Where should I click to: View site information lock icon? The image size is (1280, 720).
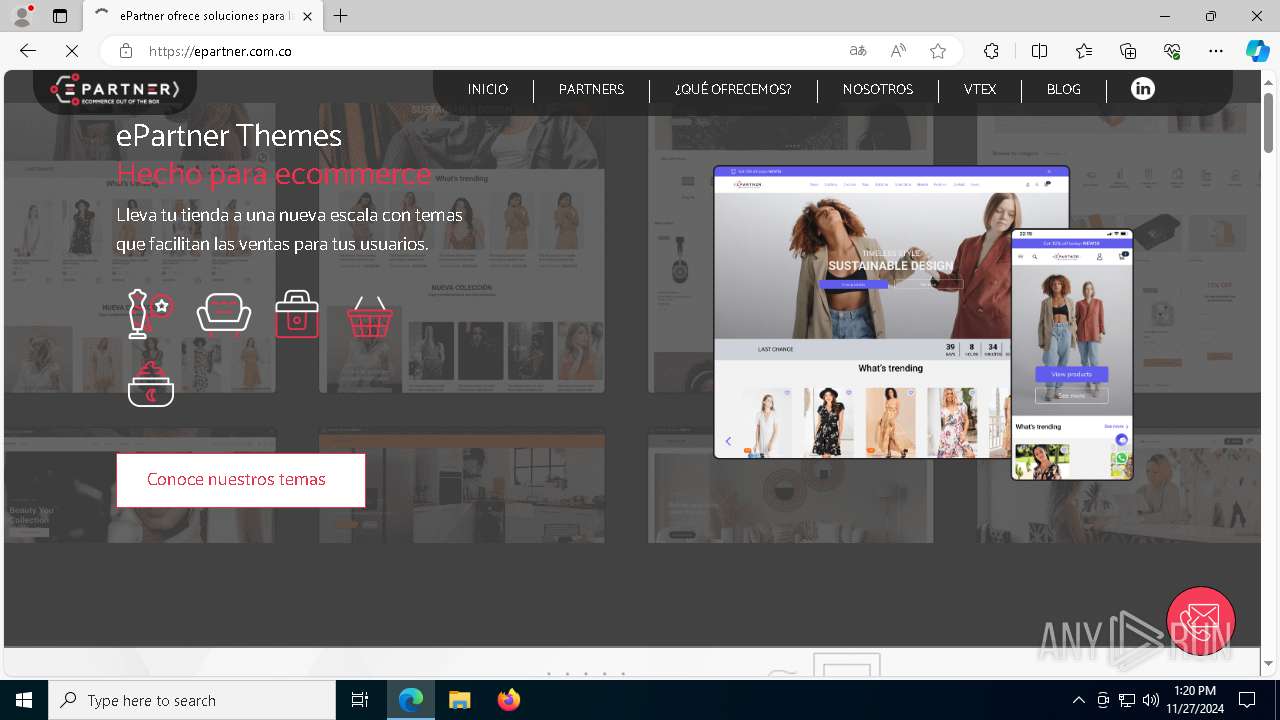point(126,51)
